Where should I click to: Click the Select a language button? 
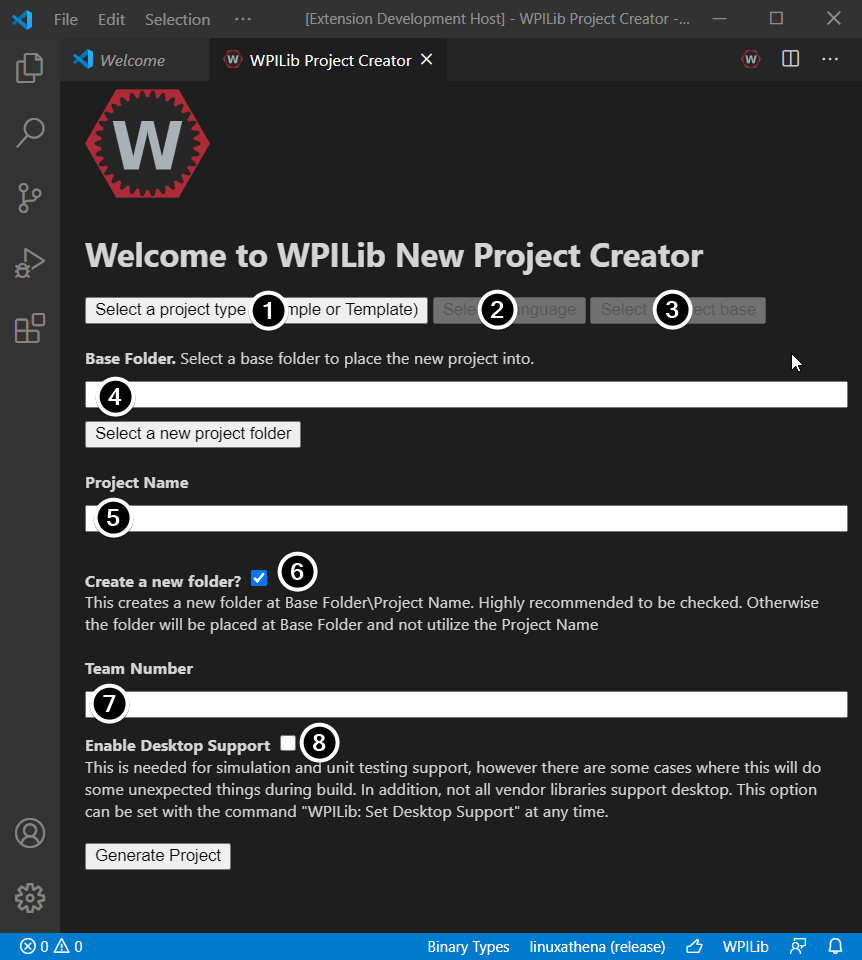pyautogui.click(x=509, y=310)
